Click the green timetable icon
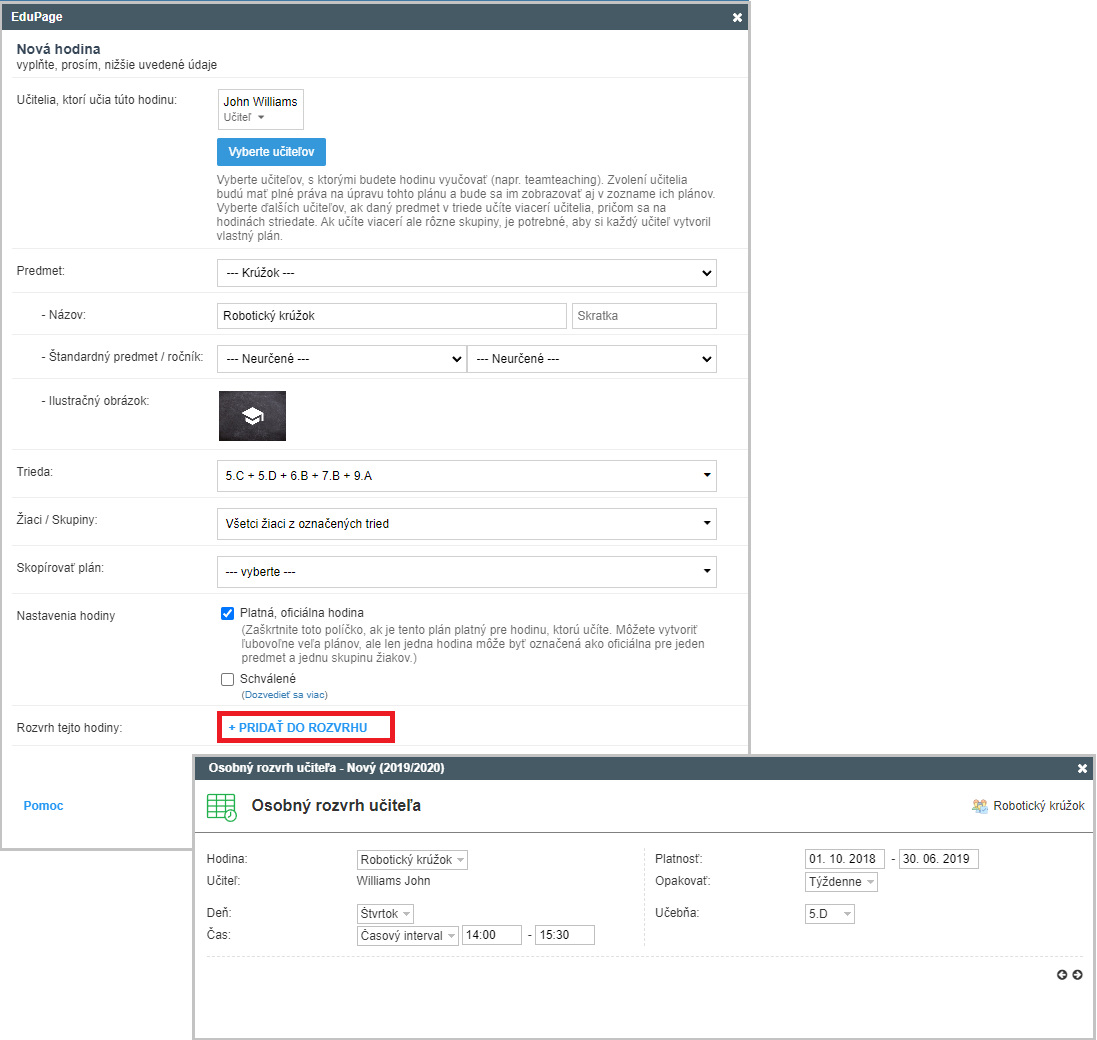Viewport: 1097px width, 1040px height. [221, 807]
